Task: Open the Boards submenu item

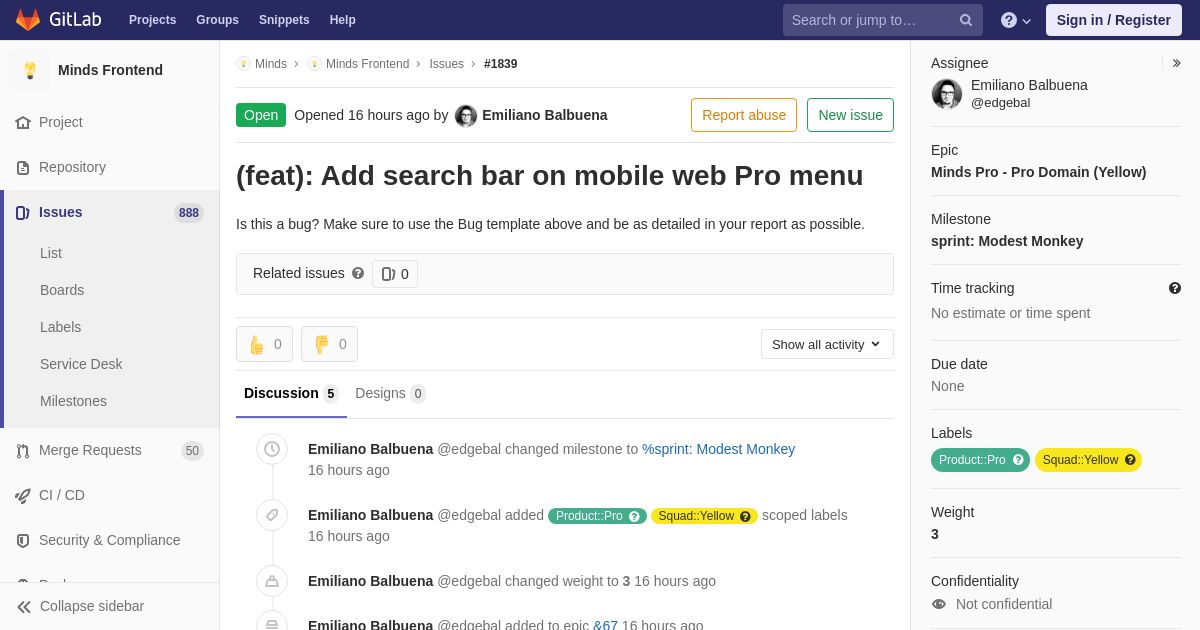Action: coord(62,290)
